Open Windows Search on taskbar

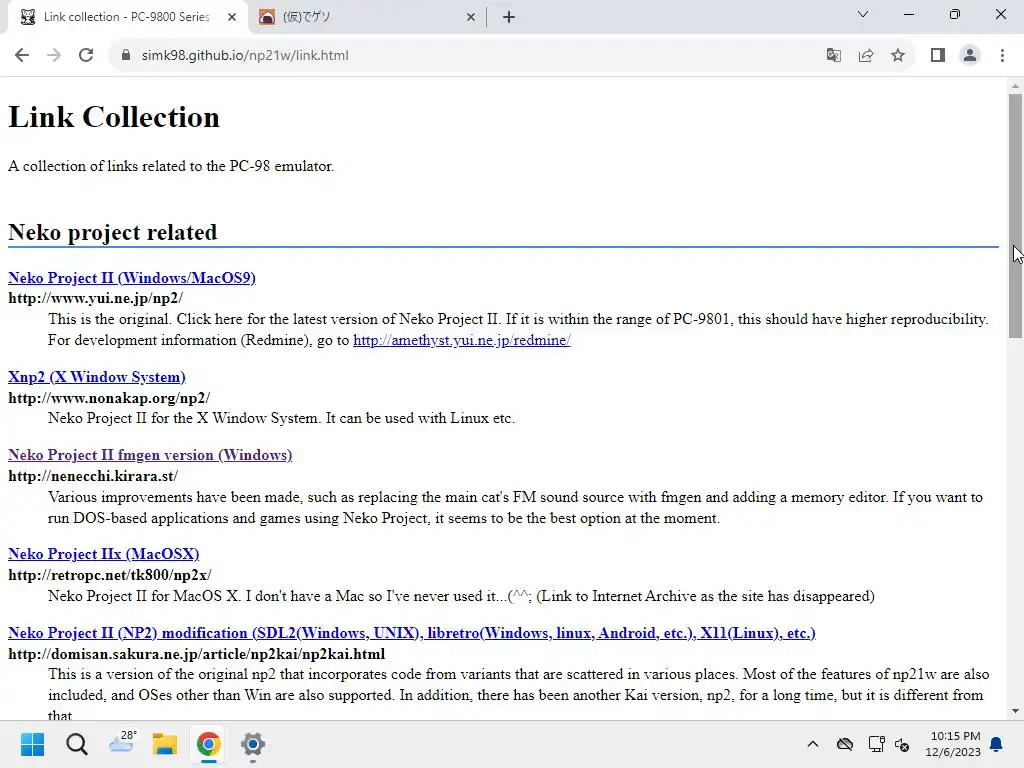click(76, 744)
